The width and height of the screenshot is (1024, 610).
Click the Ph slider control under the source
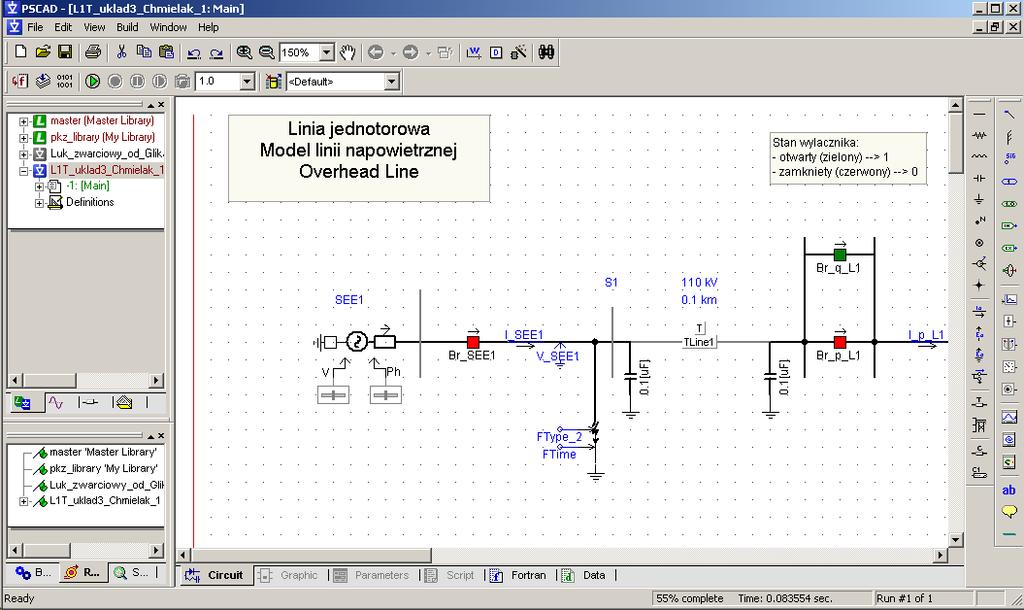[x=385, y=395]
